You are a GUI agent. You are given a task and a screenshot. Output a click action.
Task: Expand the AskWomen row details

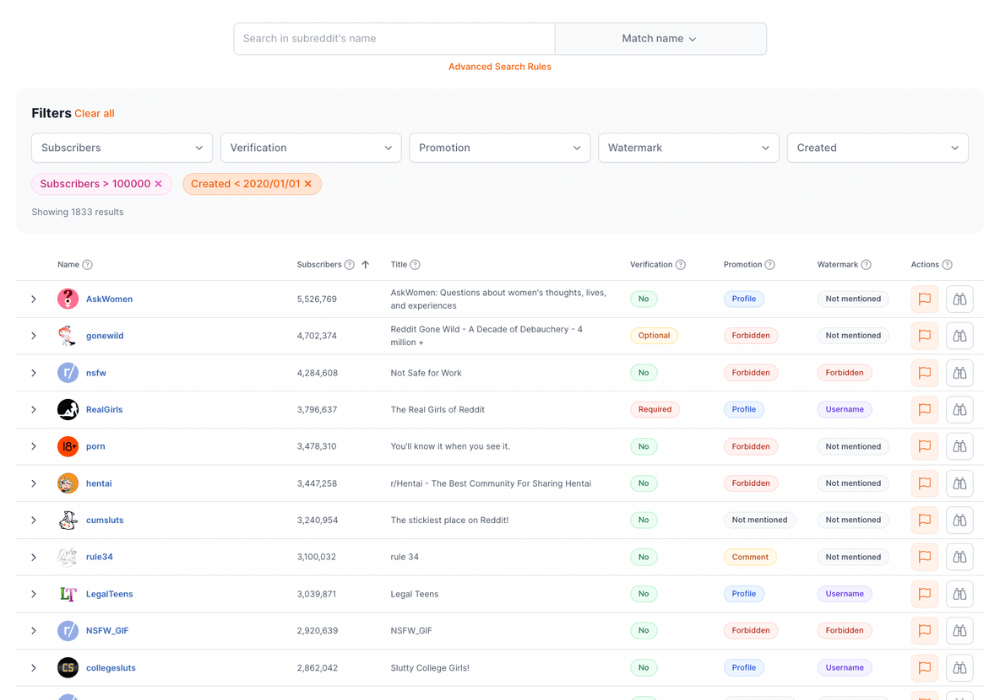tap(33, 299)
